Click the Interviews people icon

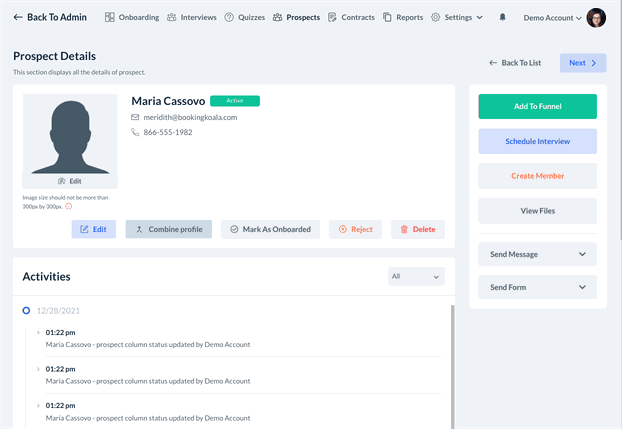coord(171,17)
